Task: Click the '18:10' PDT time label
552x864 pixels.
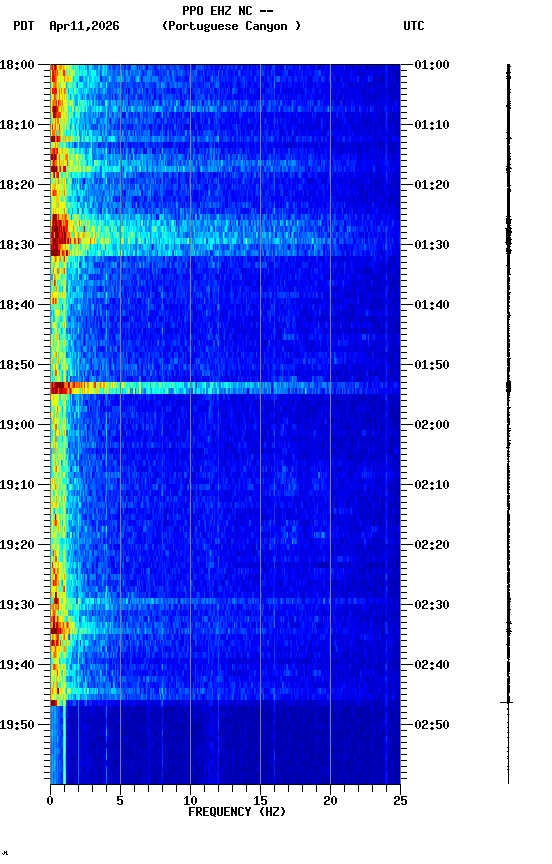Action: (17, 125)
